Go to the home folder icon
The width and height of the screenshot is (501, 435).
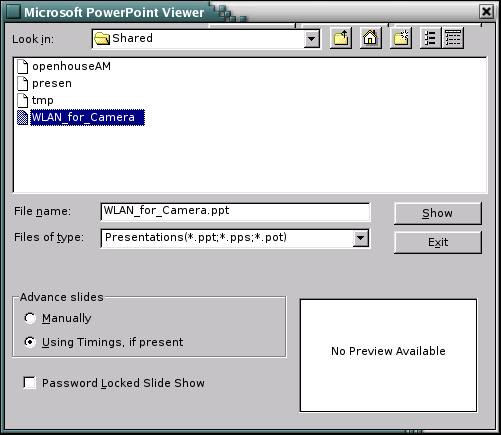coord(371,38)
